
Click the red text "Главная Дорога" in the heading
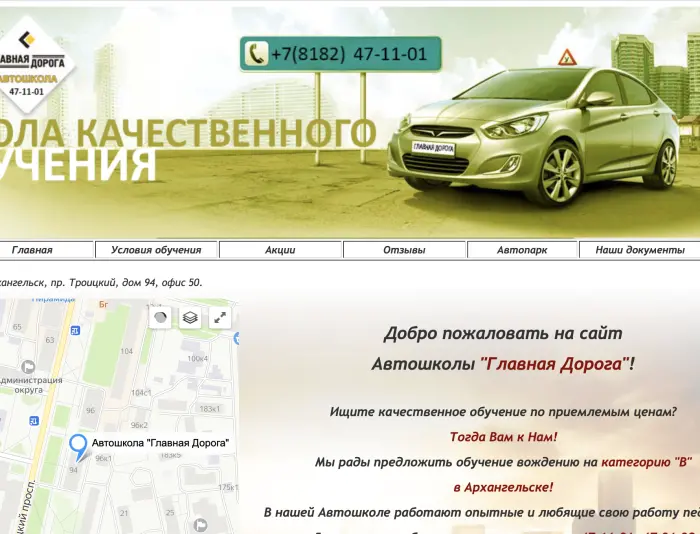(555, 364)
